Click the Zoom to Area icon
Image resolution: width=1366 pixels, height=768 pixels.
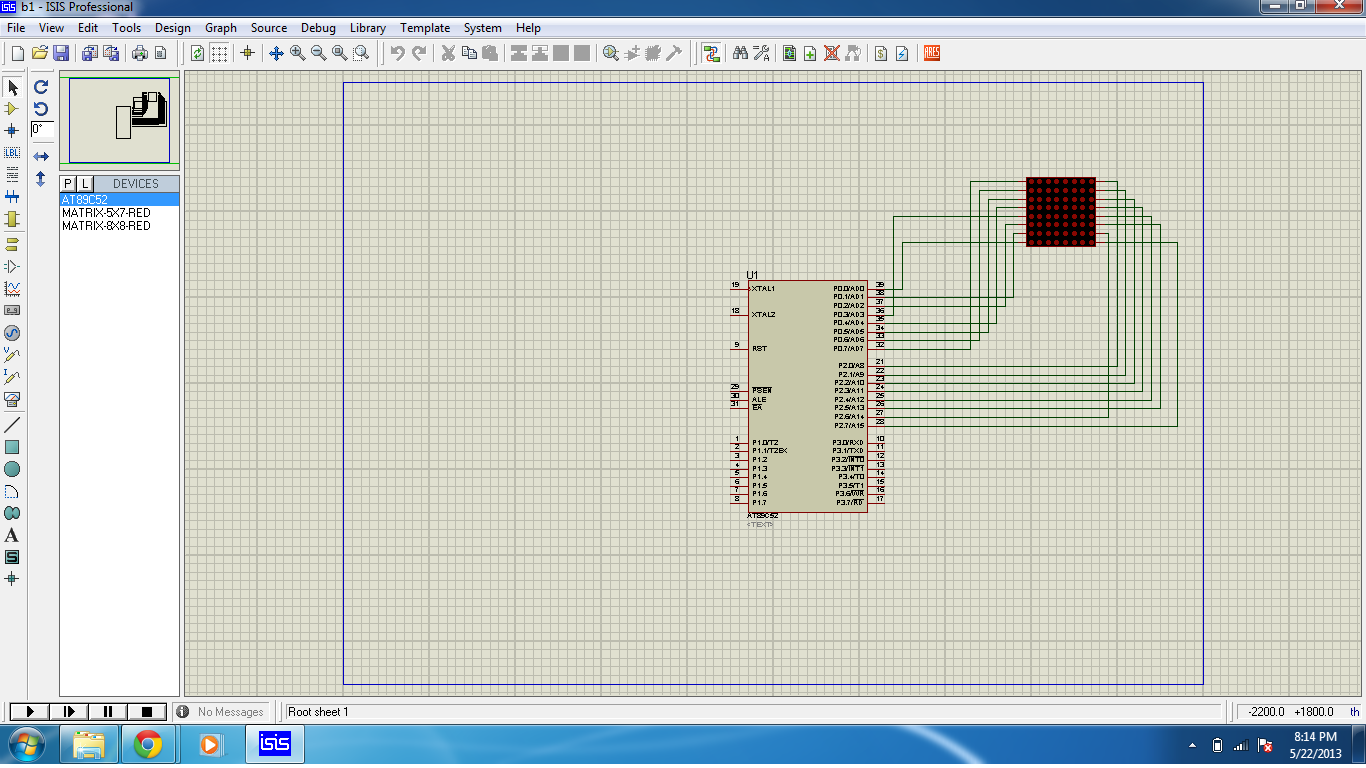tap(361, 53)
